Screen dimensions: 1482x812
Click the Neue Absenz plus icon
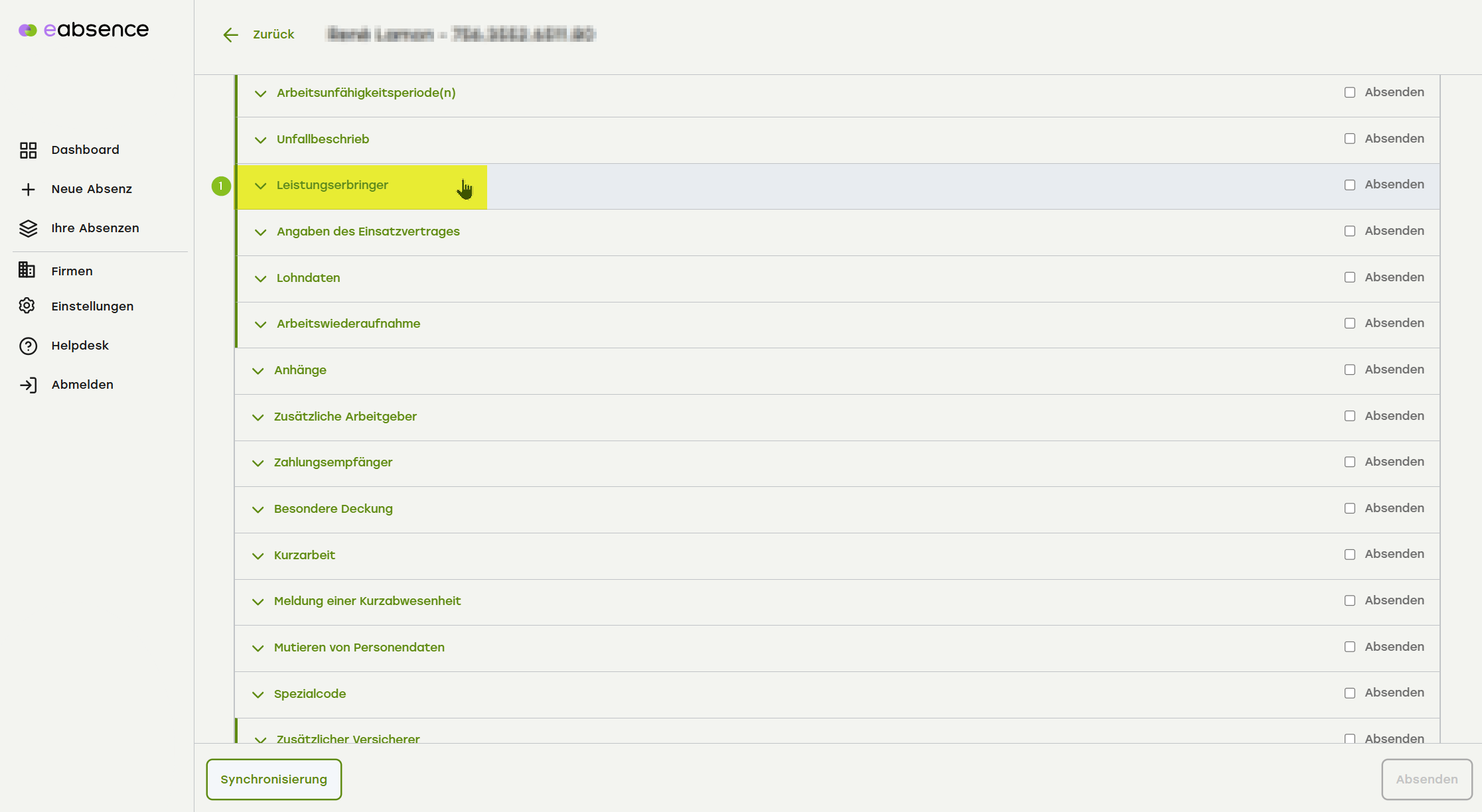pos(28,190)
